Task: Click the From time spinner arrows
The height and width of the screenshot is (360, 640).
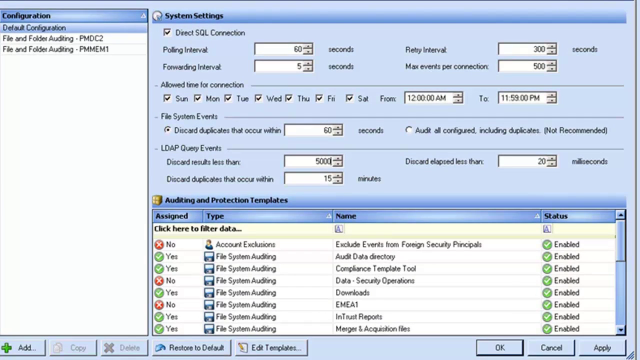Action: [458, 98]
